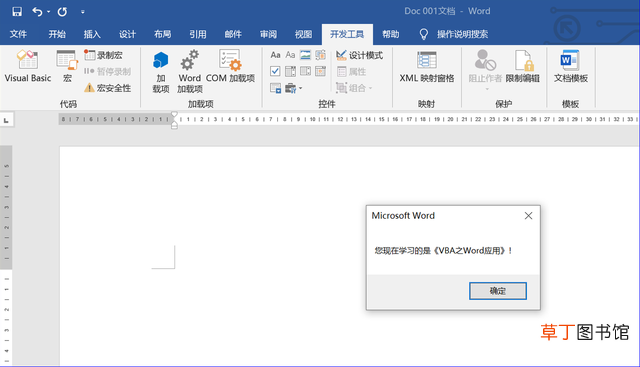This screenshot has width=640, height=367.
Task: Switch to the 邮件 Mailings tab
Action: [233, 34]
